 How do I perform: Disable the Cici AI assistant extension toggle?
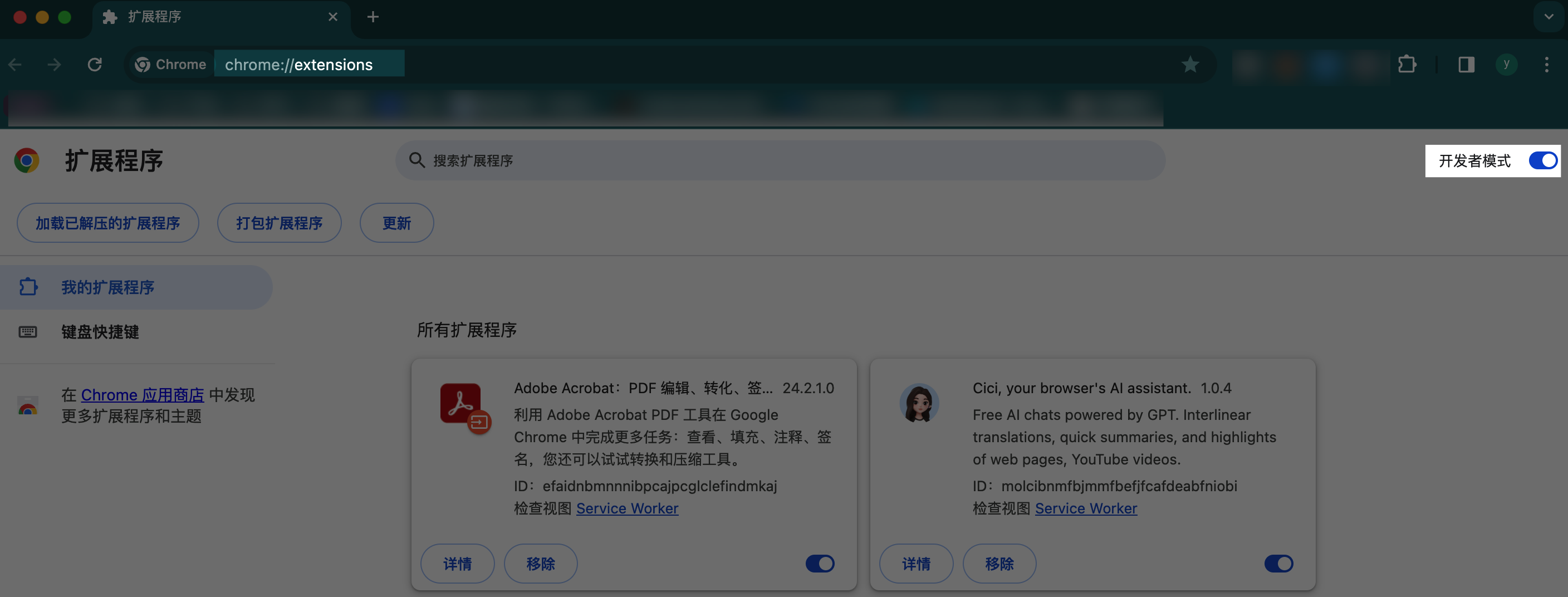point(1279,564)
